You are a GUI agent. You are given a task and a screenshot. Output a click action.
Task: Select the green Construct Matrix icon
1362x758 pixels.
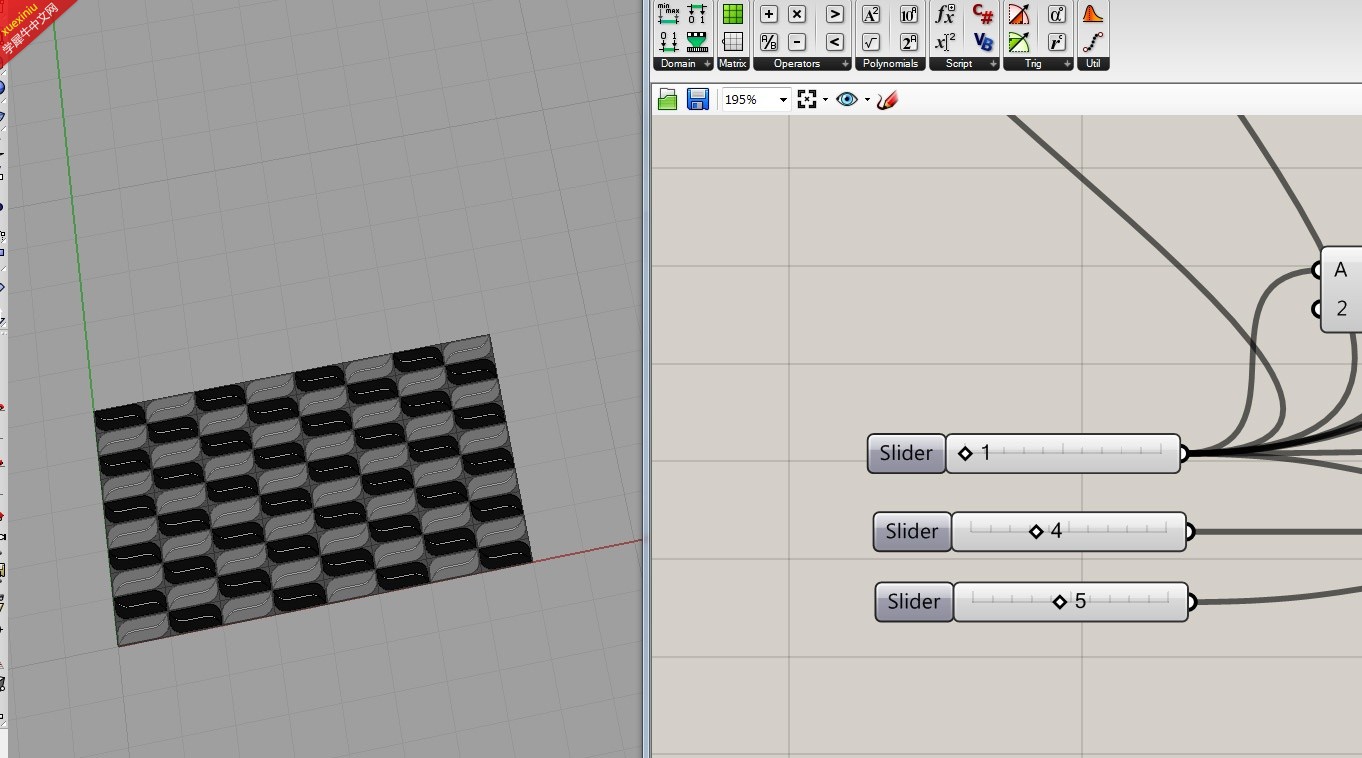click(x=733, y=14)
